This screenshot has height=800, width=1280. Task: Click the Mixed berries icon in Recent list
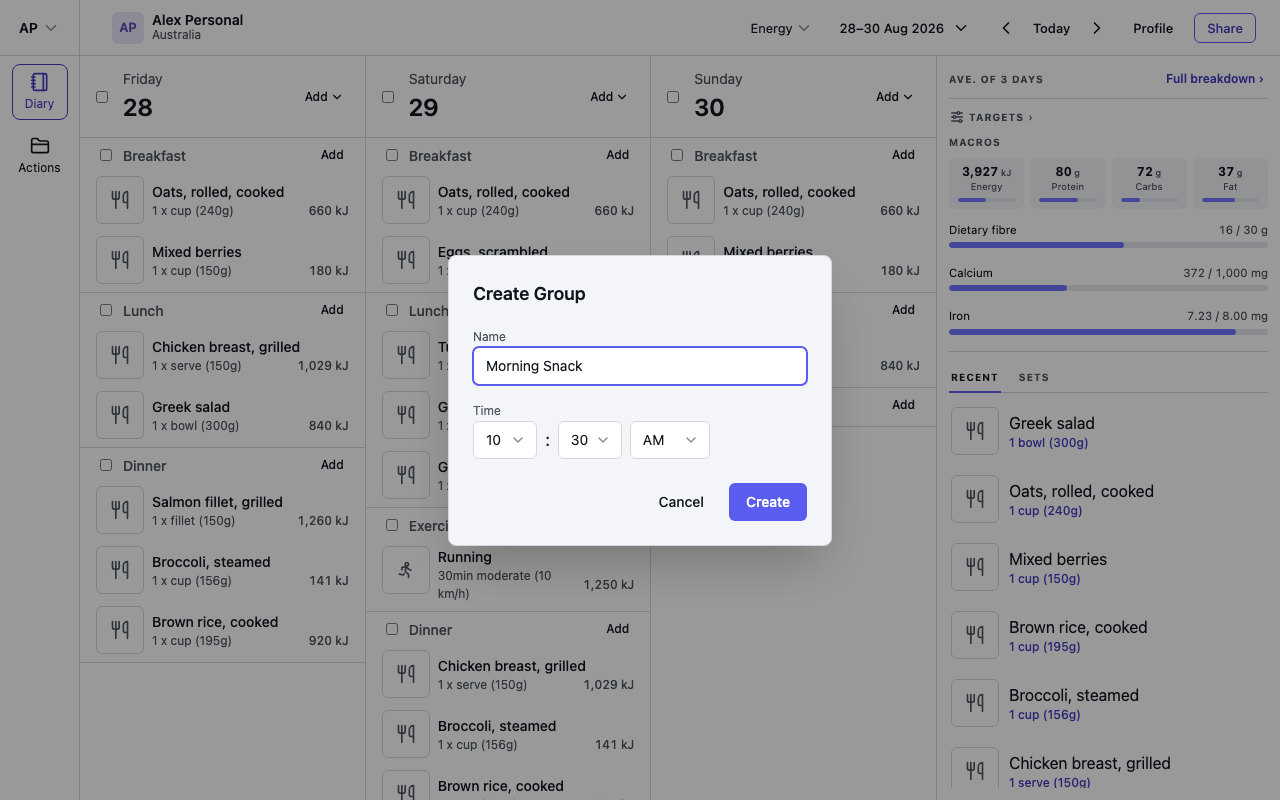click(975, 567)
